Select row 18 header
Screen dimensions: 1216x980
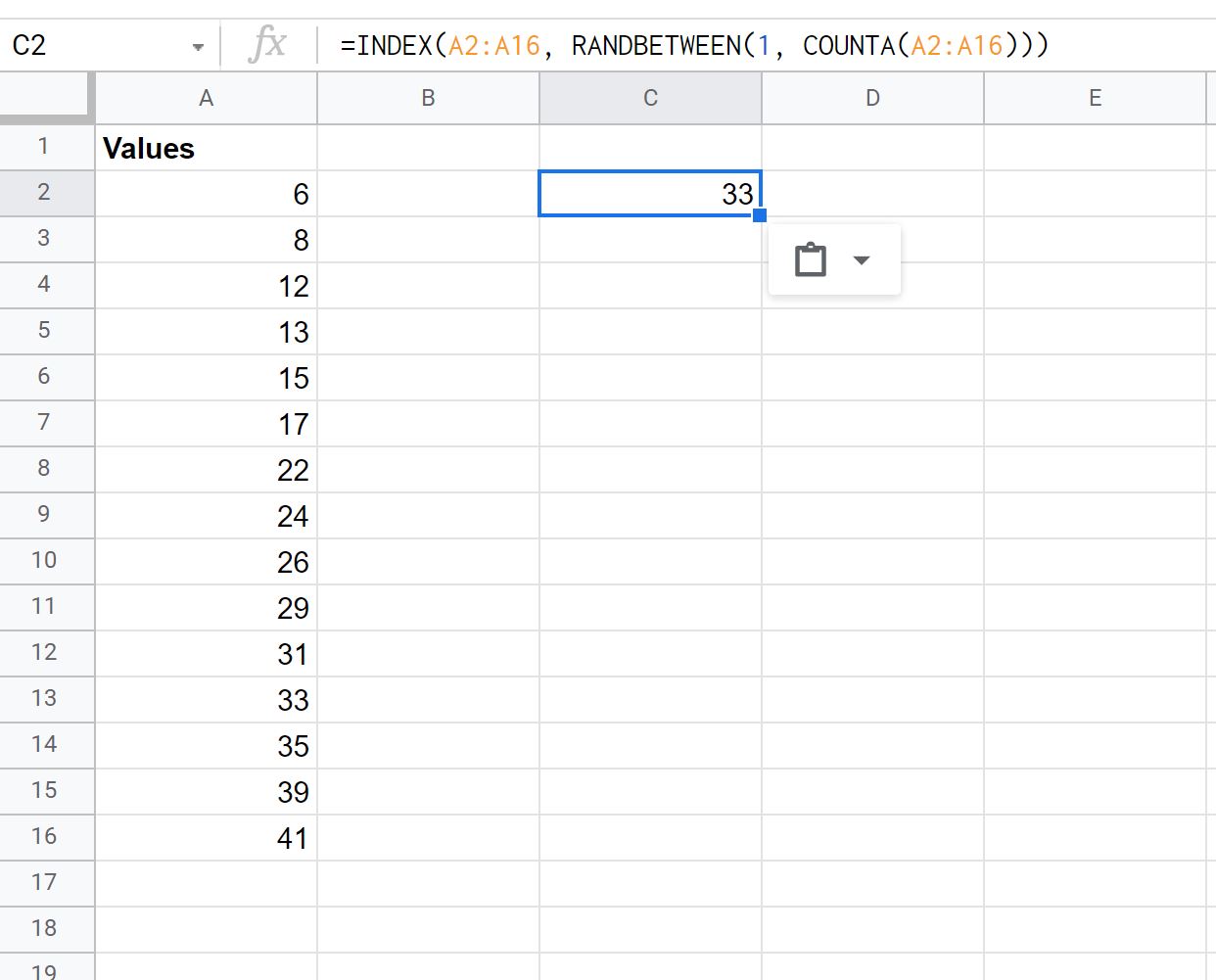point(47,929)
